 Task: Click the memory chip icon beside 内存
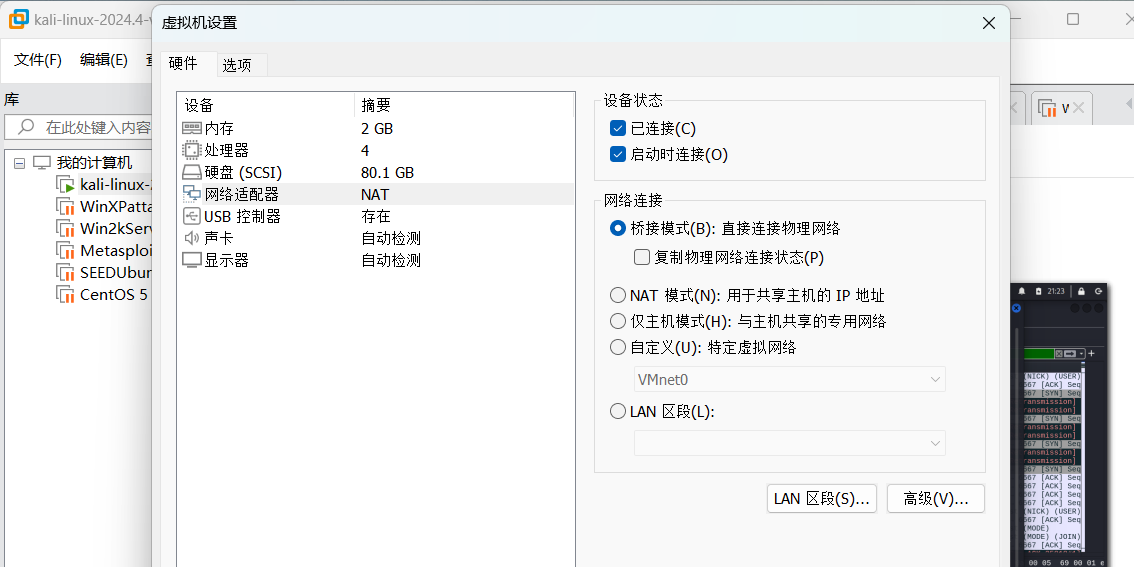point(192,129)
